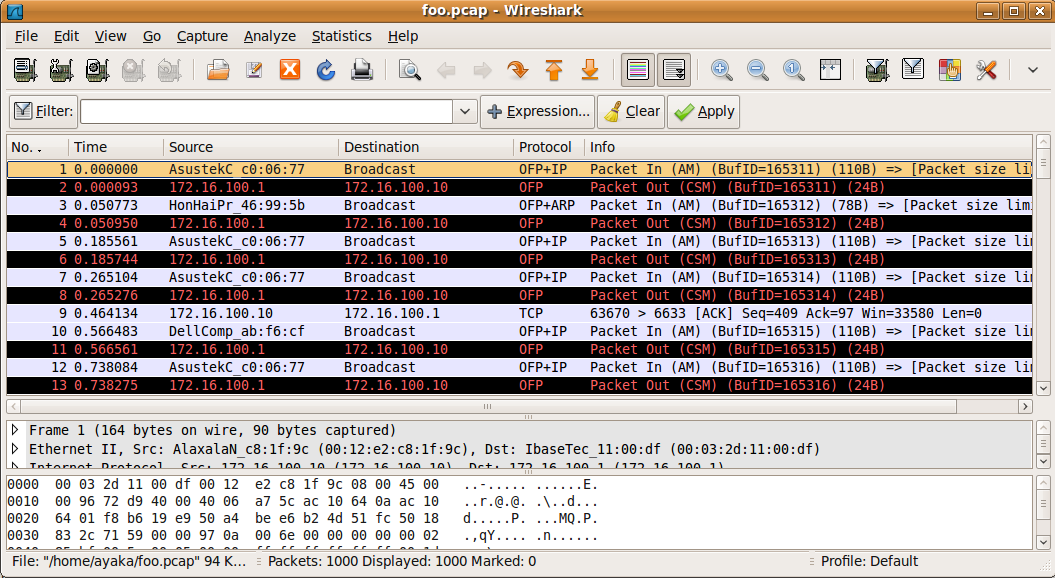The height and width of the screenshot is (578, 1055).
Task: Click the Expression... button
Action: [538, 112]
